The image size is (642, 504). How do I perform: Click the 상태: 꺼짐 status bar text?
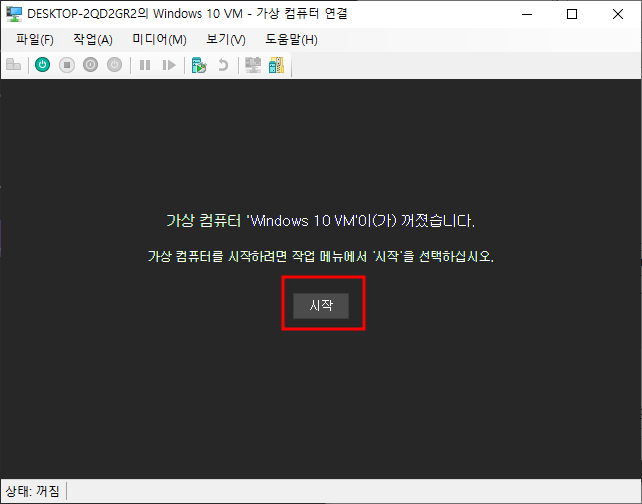coord(32,491)
